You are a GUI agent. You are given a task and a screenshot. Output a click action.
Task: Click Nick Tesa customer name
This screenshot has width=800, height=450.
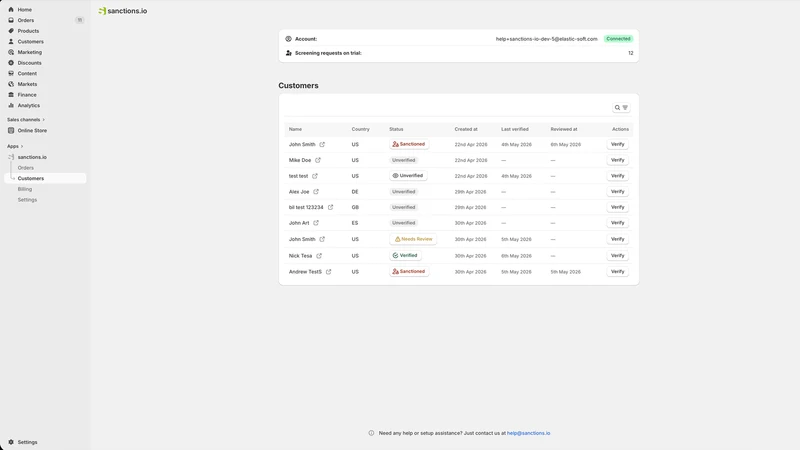coord(300,256)
